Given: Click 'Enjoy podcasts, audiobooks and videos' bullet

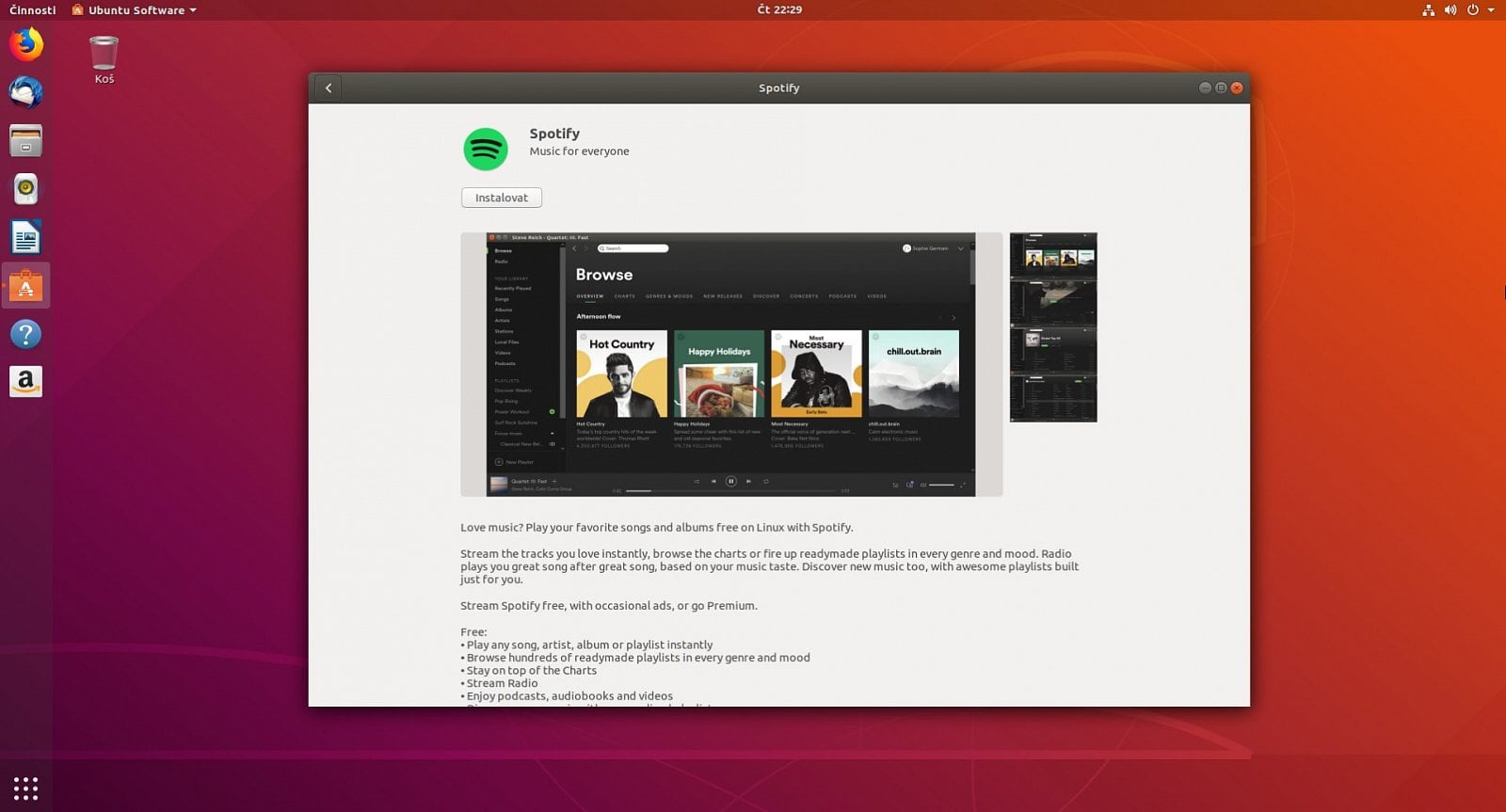Looking at the screenshot, I should click(567, 696).
